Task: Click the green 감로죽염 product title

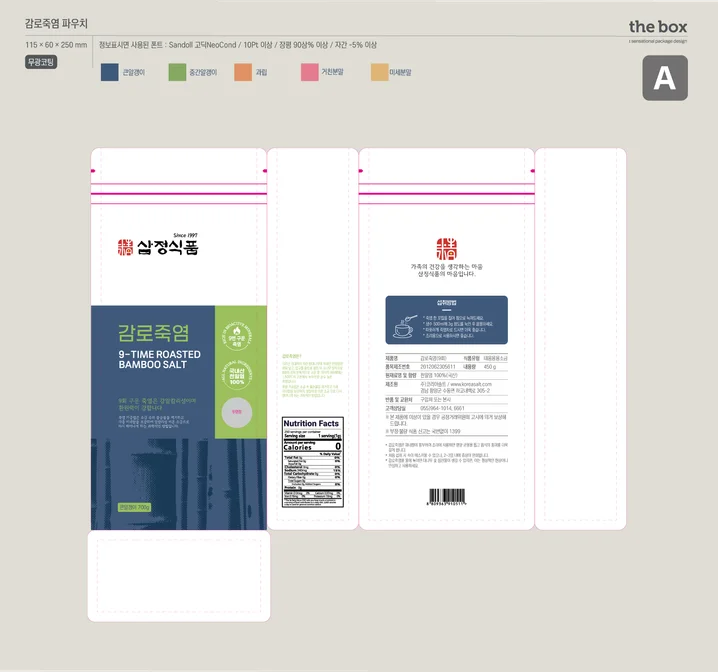Action: (153, 333)
